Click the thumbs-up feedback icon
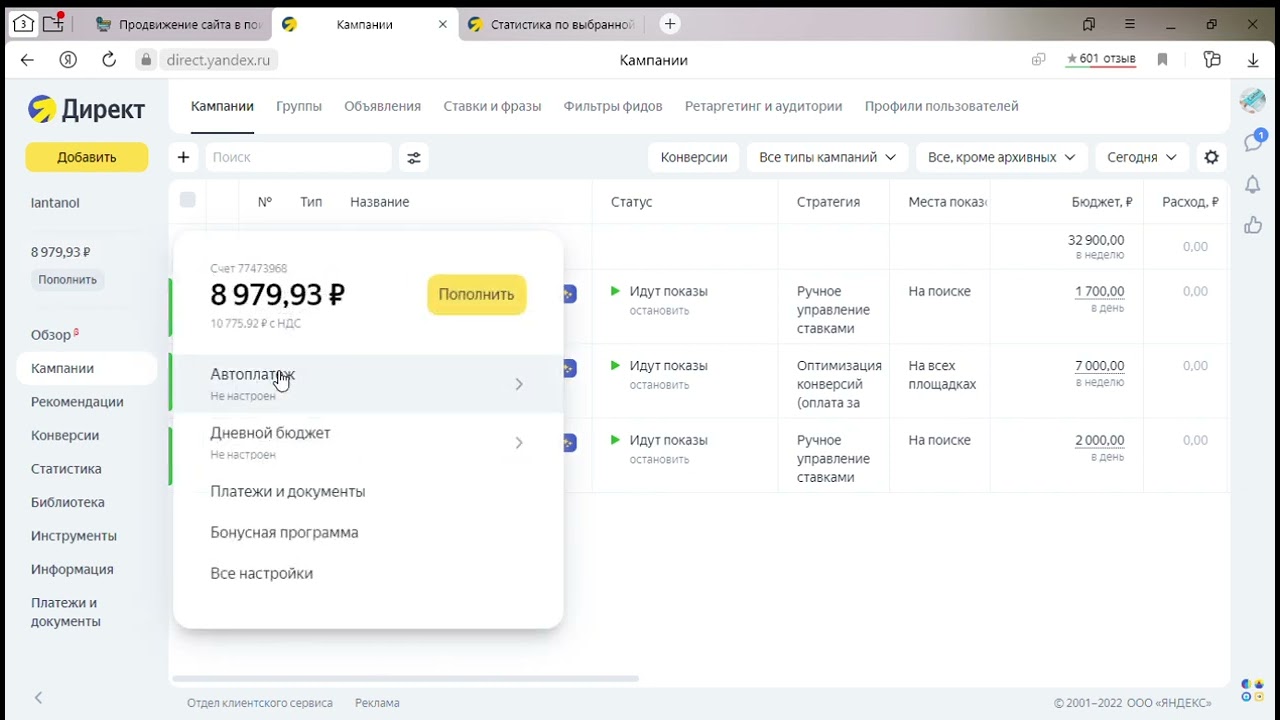The image size is (1280, 720). click(1252, 225)
